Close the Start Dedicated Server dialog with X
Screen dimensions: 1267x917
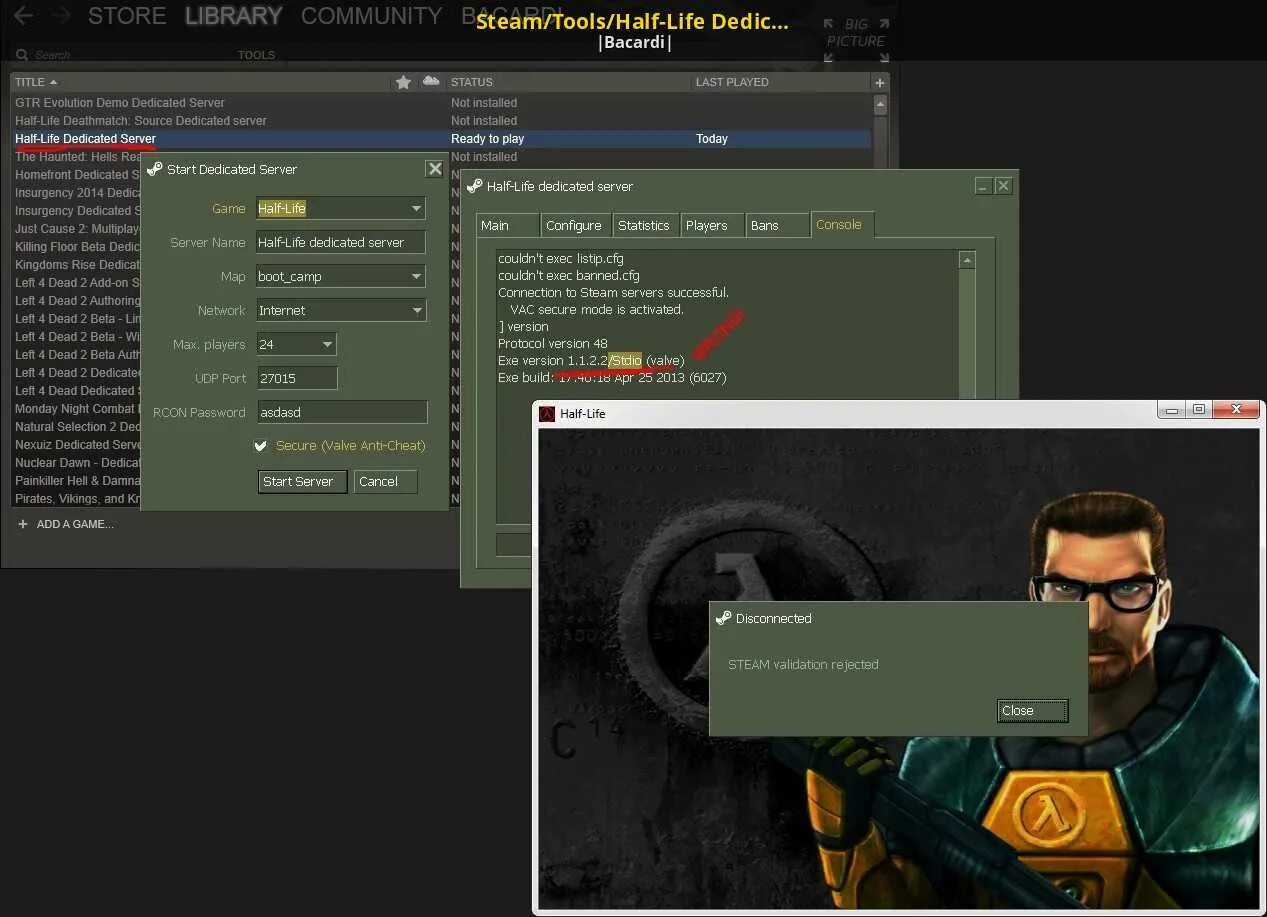point(434,169)
